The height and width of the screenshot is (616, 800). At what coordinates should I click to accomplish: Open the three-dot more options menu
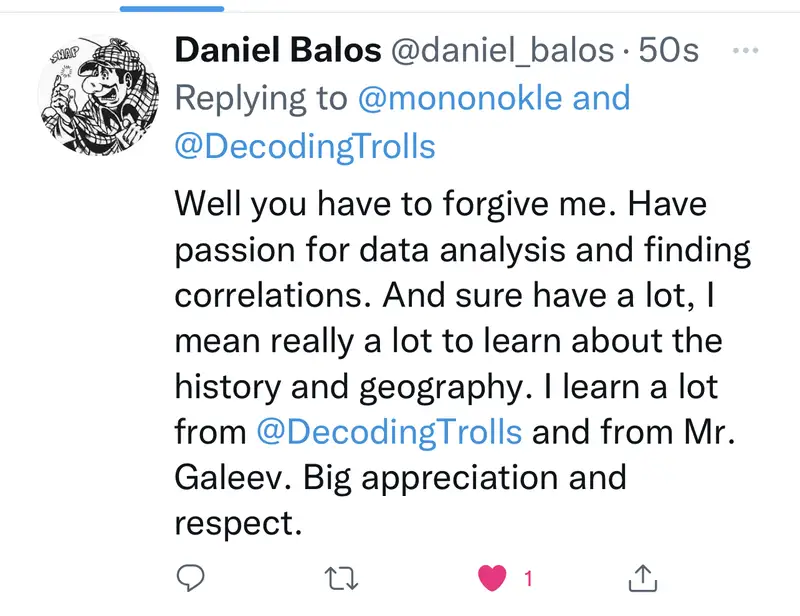[746, 50]
